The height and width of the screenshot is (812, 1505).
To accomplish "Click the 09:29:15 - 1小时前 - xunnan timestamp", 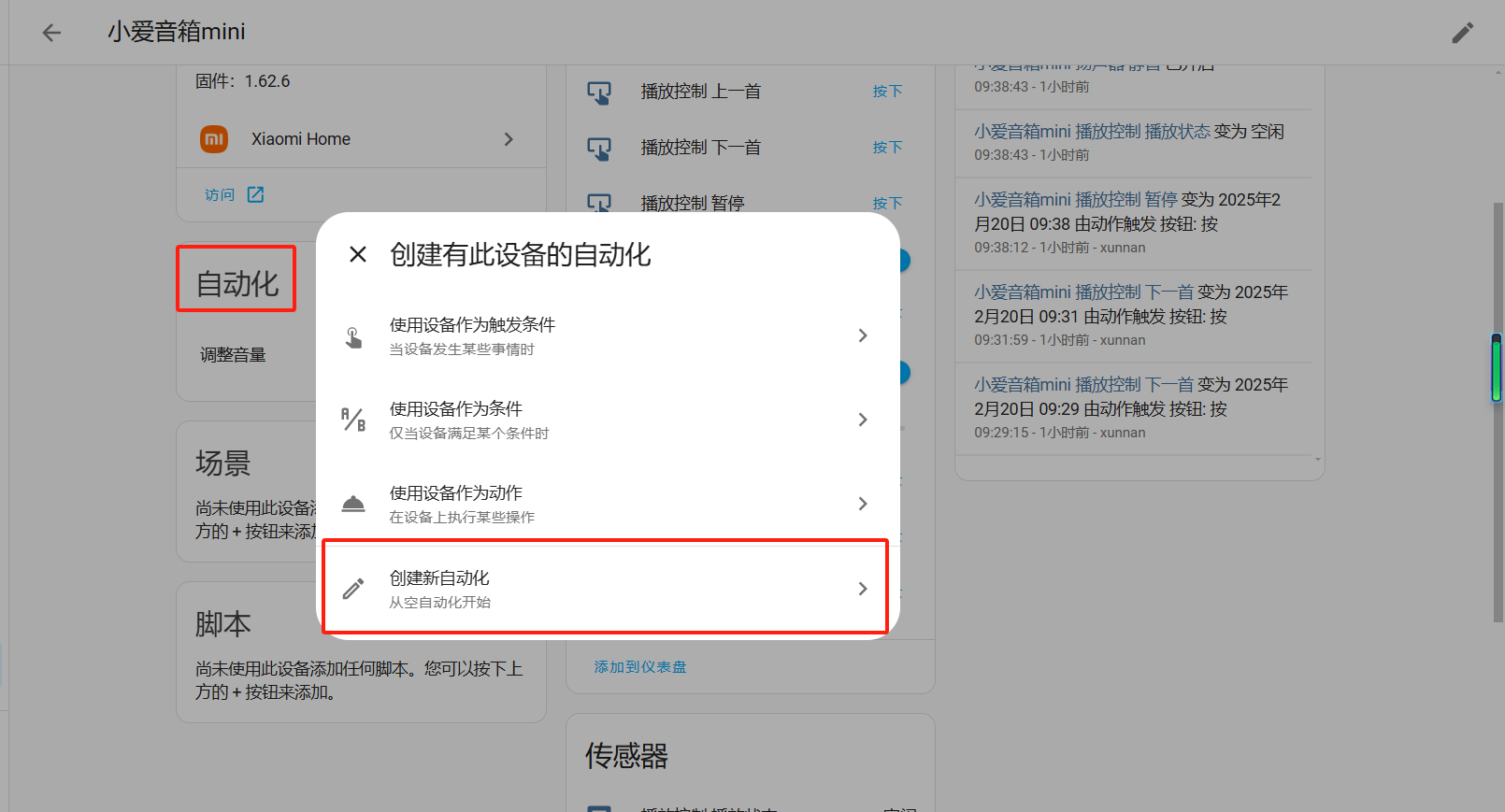I will [1060, 433].
